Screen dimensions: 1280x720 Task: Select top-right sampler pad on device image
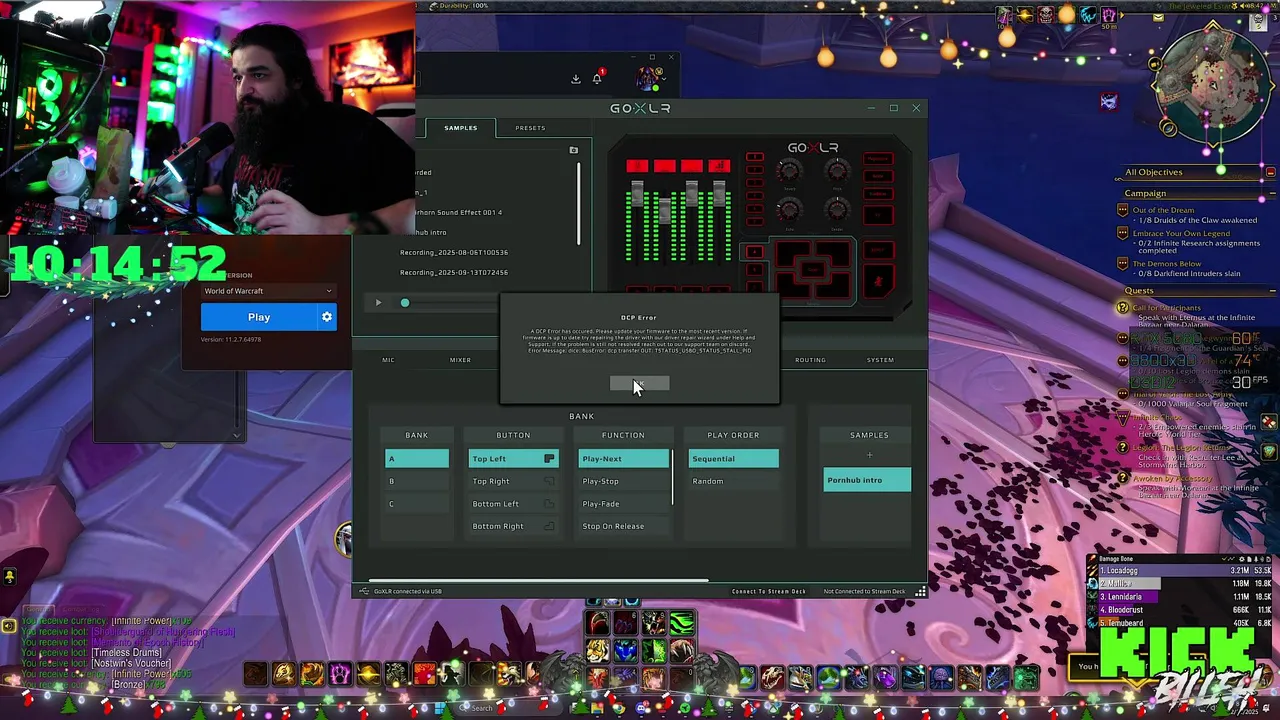click(835, 252)
